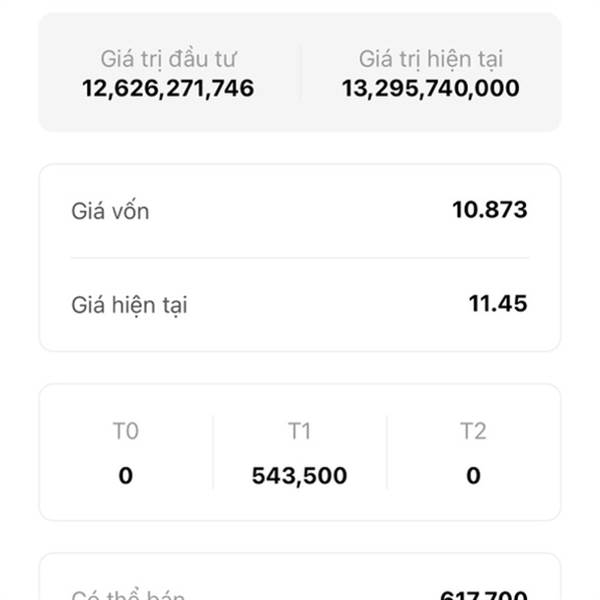Select the 13,295,740,000 current value
This screenshot has width=600, height=600.
431,88
